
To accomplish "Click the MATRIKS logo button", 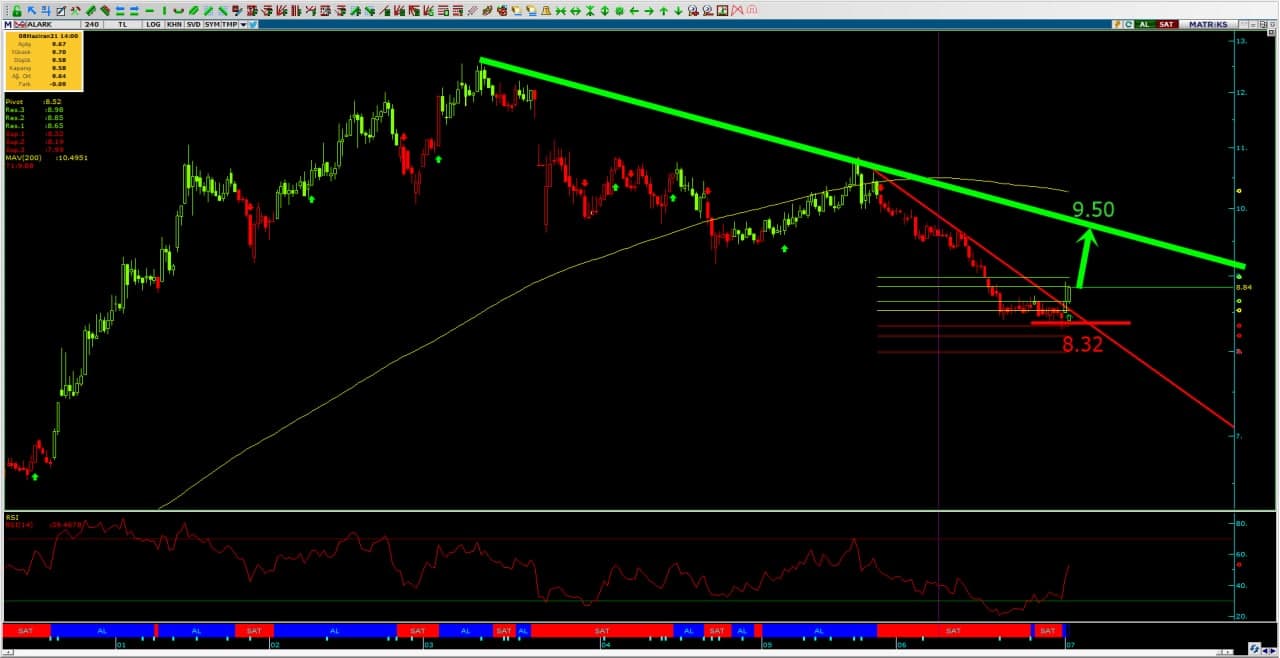I will pyautogui.click(x=1207, y=24).
